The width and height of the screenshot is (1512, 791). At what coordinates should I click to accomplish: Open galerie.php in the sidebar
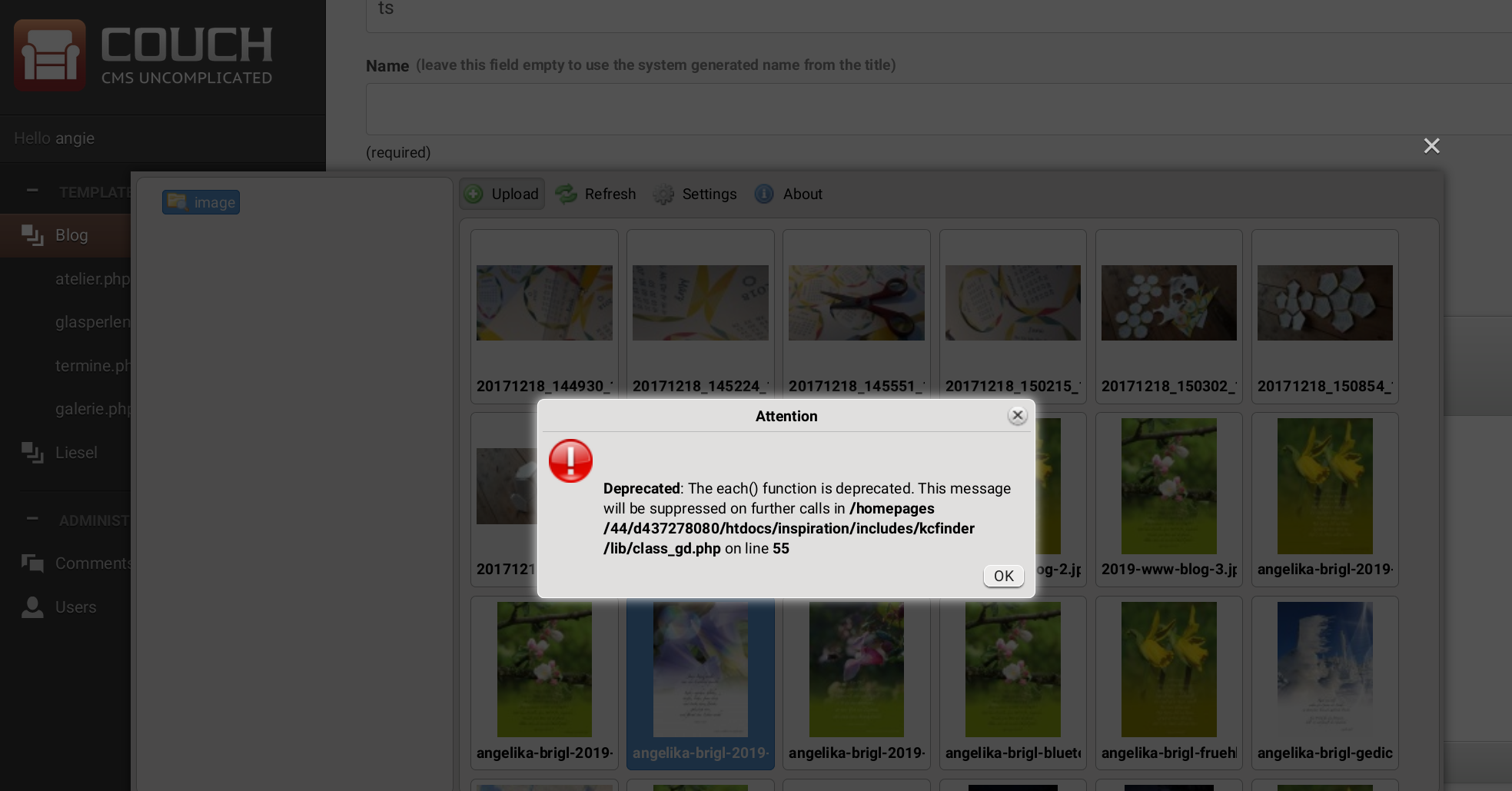click(92, 408)
